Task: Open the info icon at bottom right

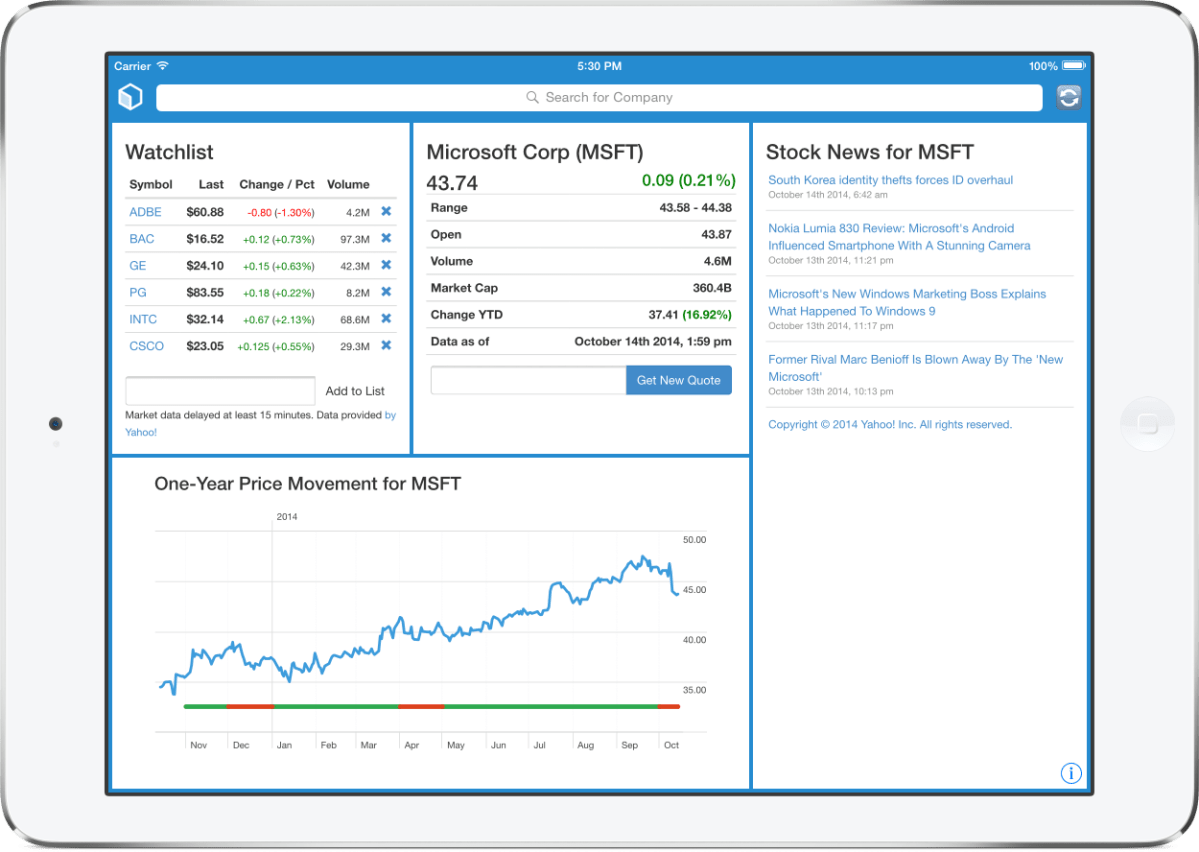Action: [1071, 773]
